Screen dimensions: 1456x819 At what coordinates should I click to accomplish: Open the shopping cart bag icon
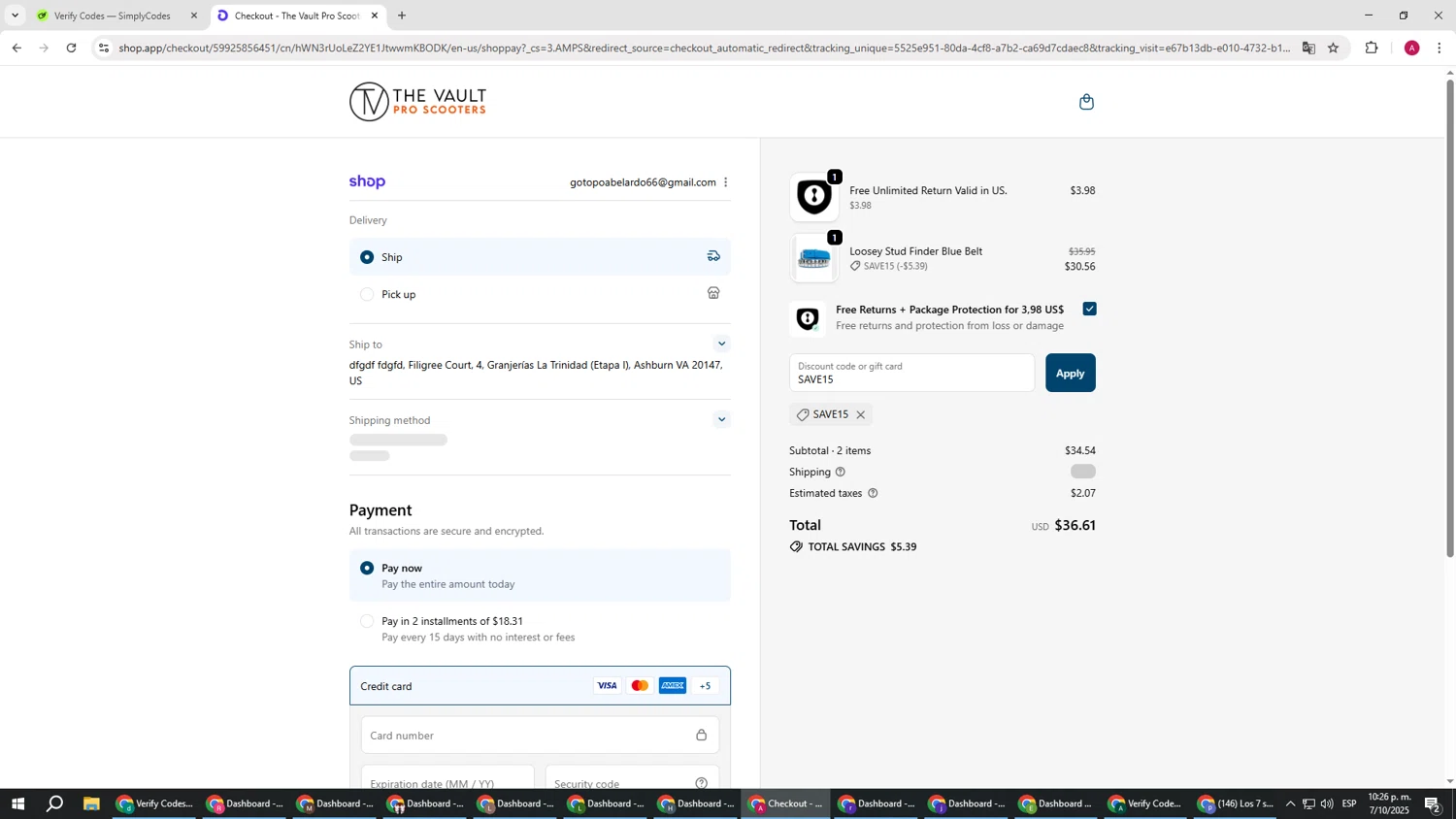pyautogui.click(x=1086, y=102)
